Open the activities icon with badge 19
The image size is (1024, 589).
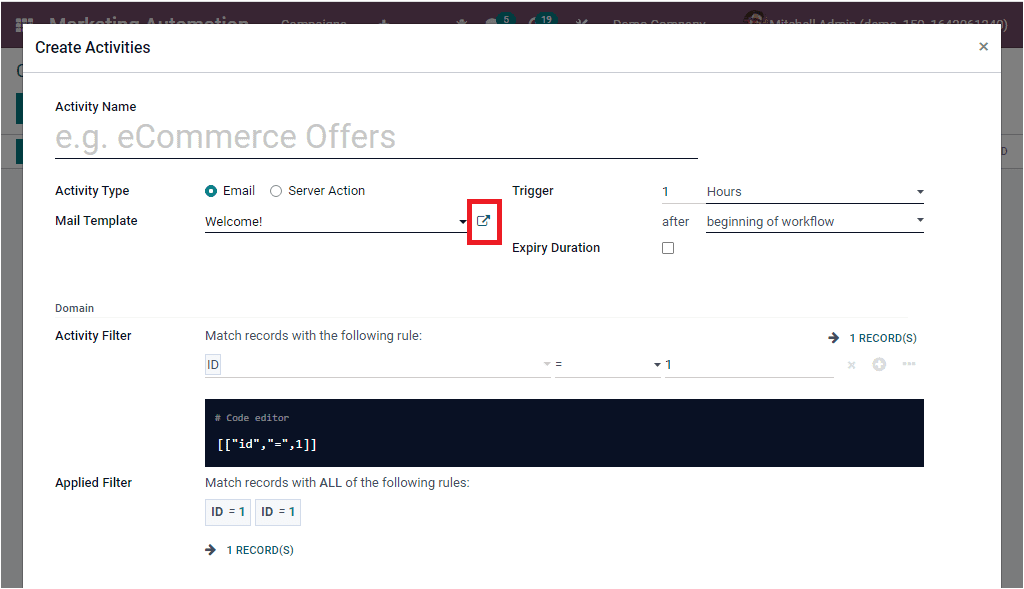541,20
